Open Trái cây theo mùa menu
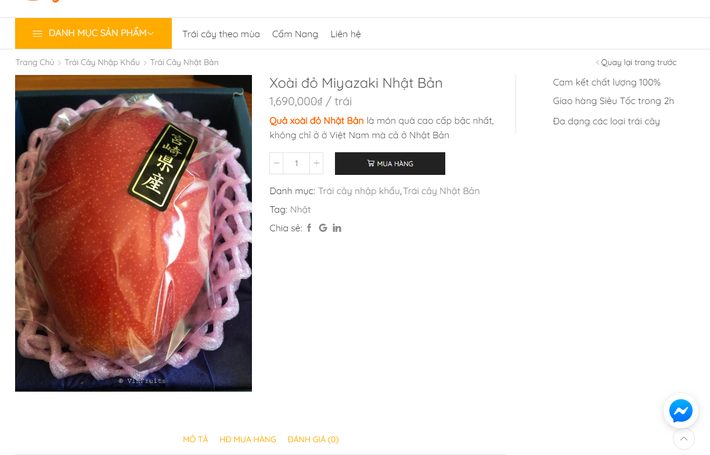The height and width of the screenshot is (455, 710). click(x=221, y=34)
